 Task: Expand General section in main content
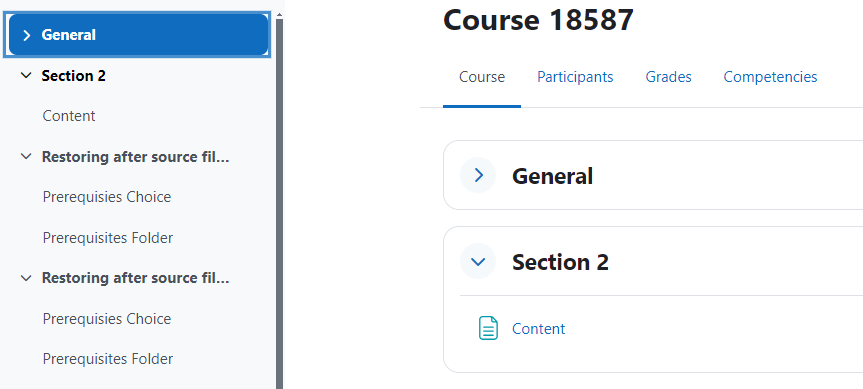478,176
